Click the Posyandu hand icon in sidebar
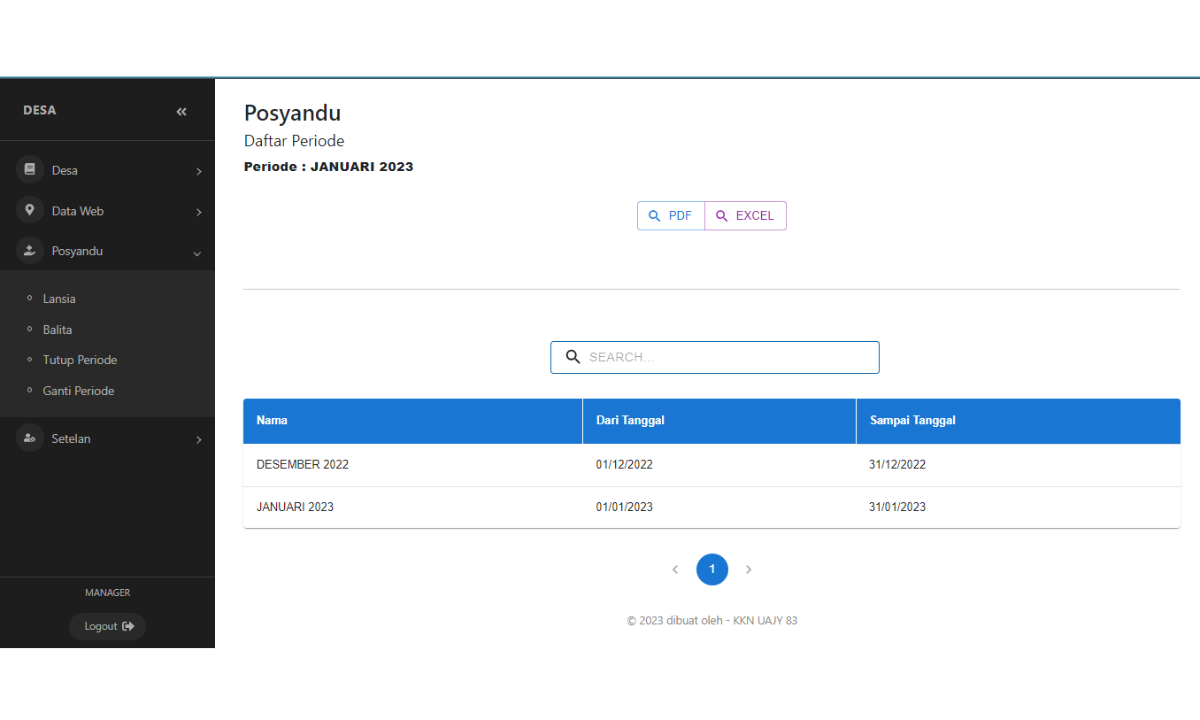This screenshot has height=720, width=1200. 30,251
